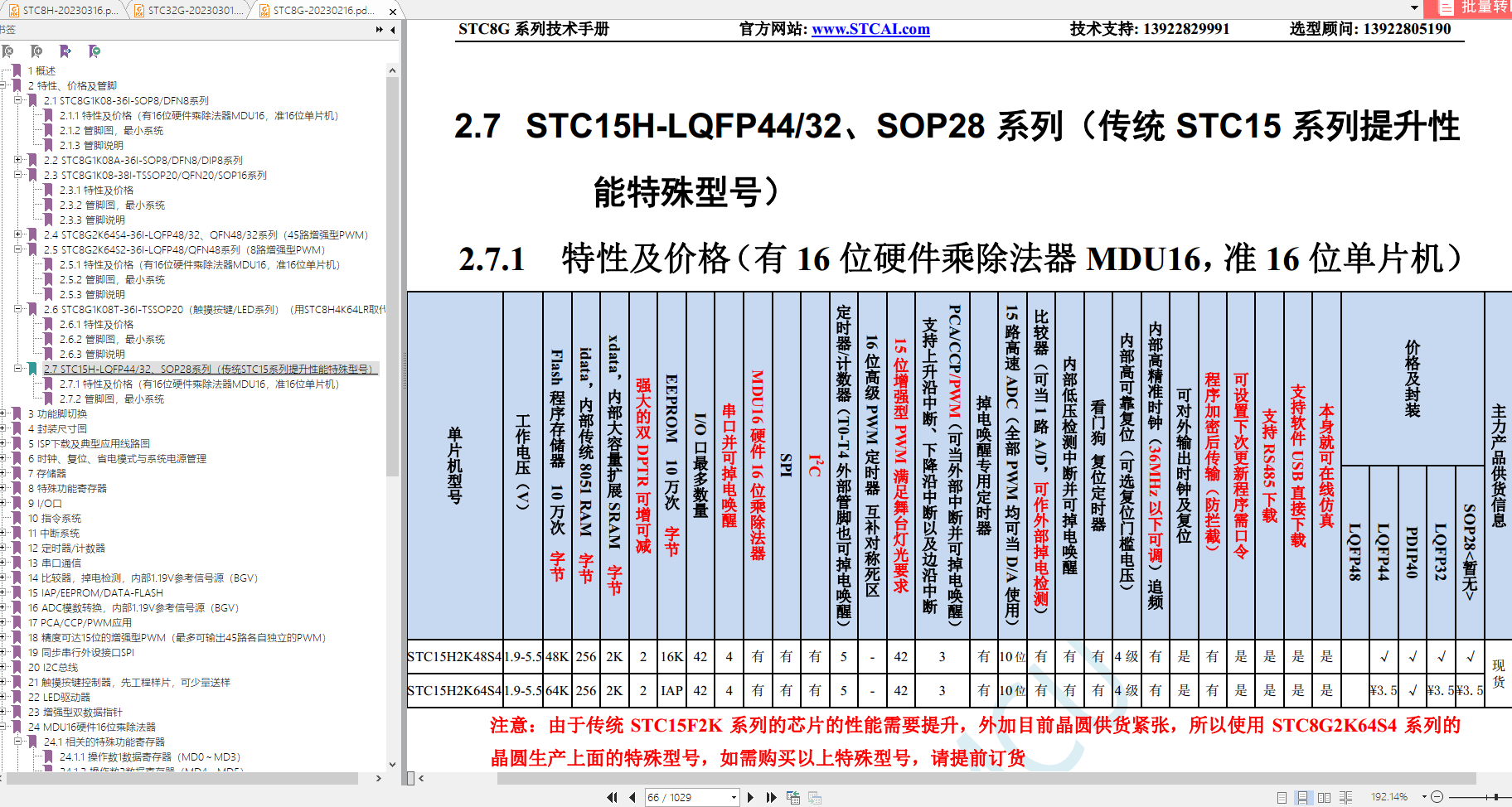Expand the 2.2 STC8G1K08A-36I tree node
The height and width of the screenshot is (807, 1512).
pos(17,160)
